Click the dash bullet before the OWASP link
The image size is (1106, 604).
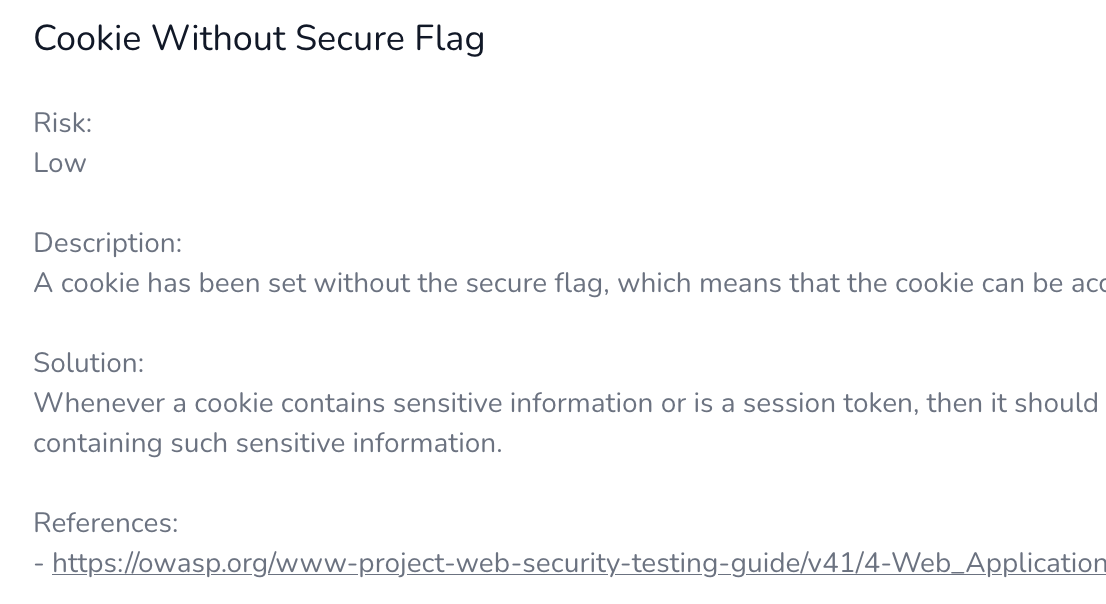(39, 563)
